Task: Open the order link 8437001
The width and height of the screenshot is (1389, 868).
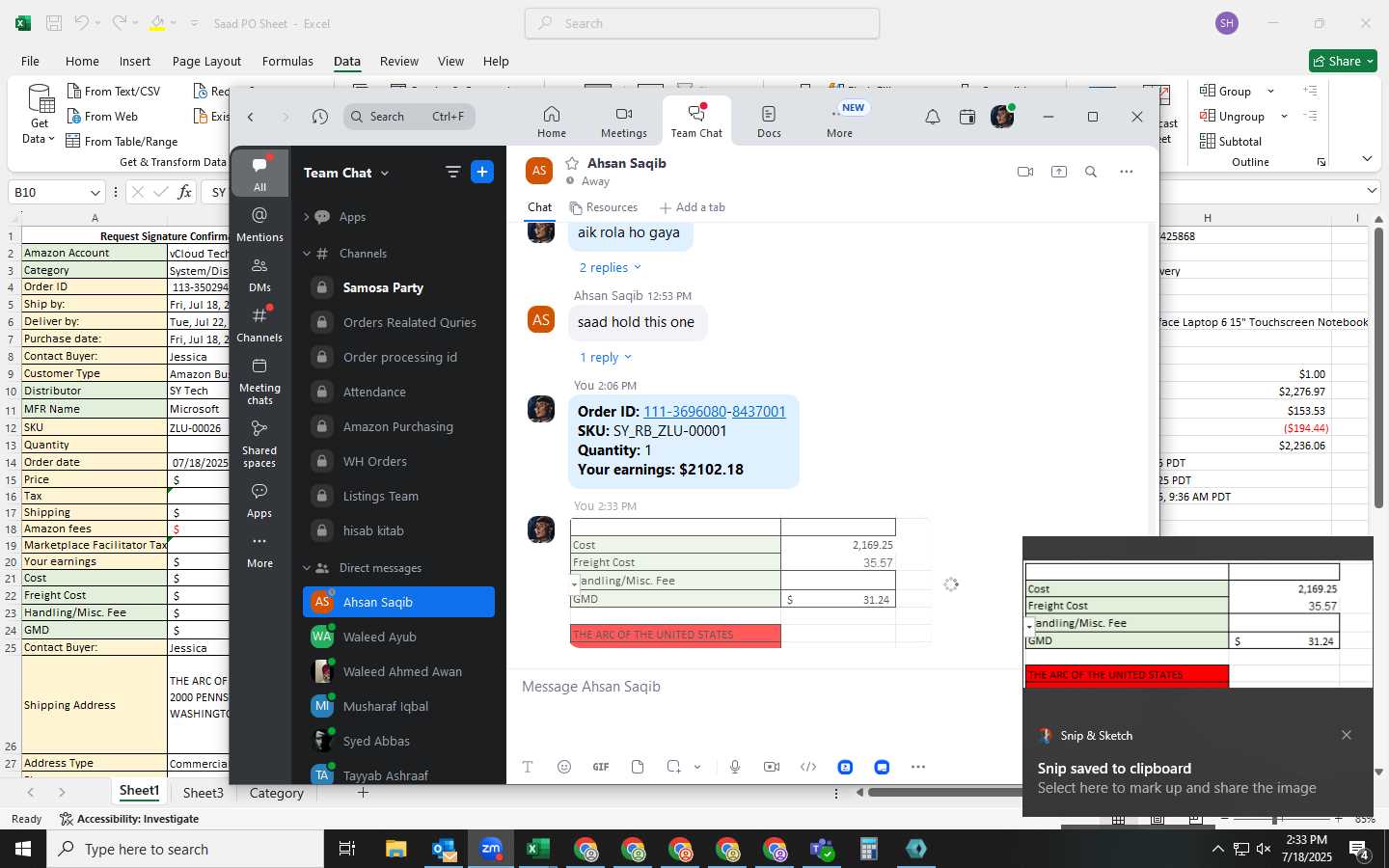Action: click(759, 411)
